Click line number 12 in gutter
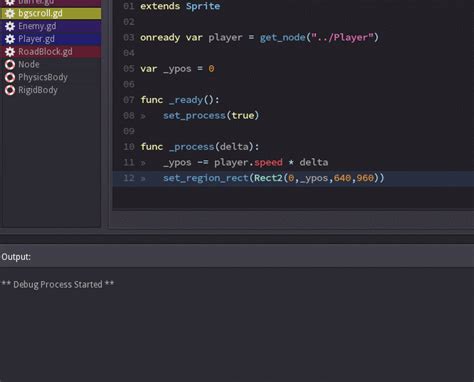 click(x=129, y=178)
